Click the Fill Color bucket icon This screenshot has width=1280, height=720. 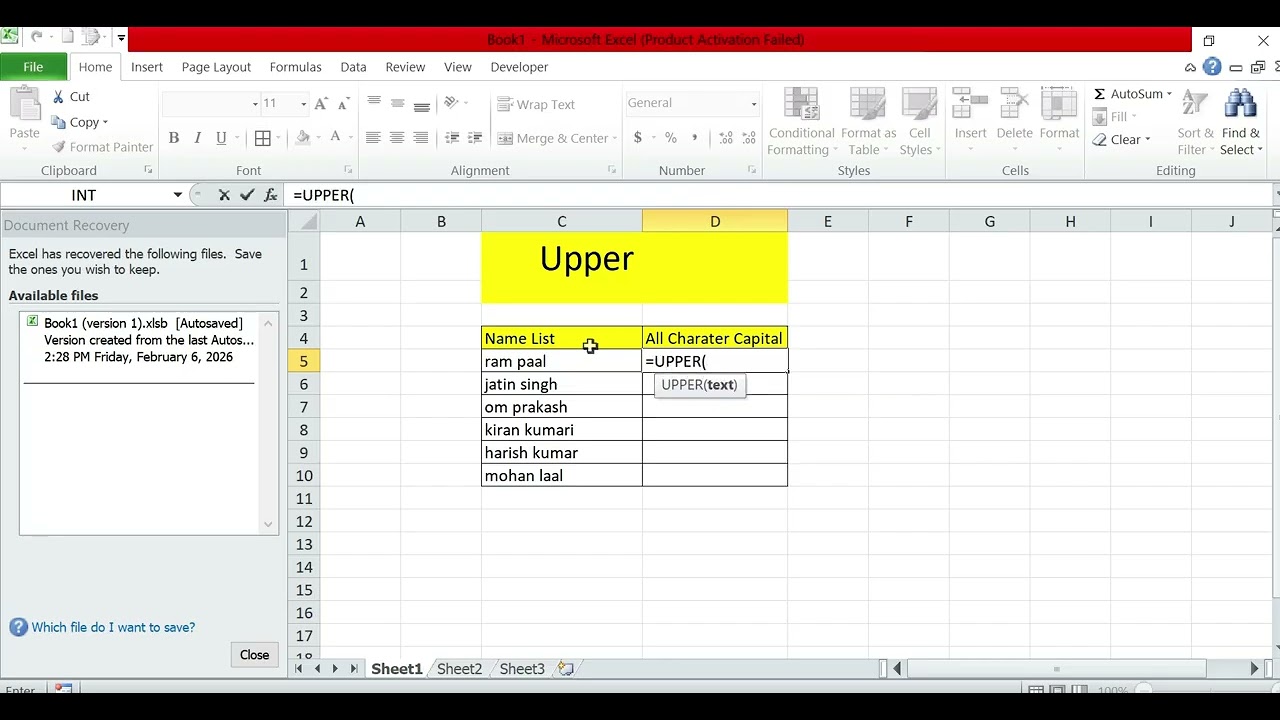pos(303,138)
